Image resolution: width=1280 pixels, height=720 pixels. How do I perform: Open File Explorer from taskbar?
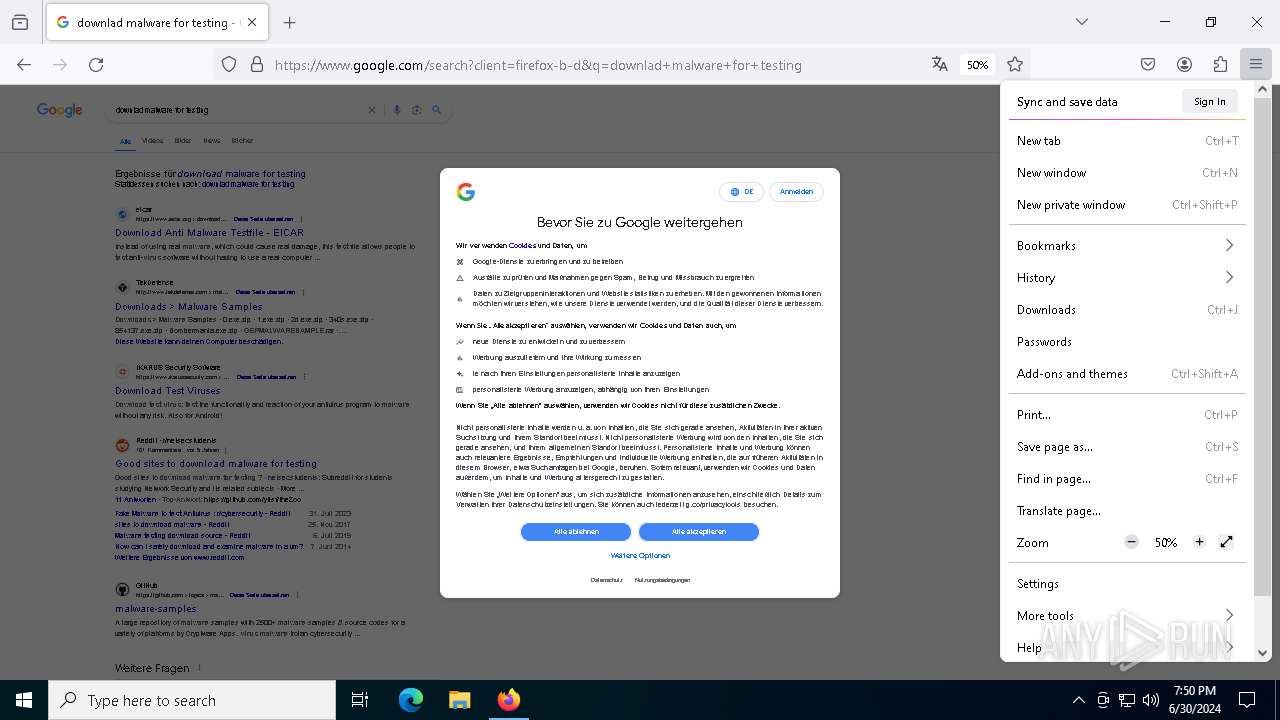460,700
